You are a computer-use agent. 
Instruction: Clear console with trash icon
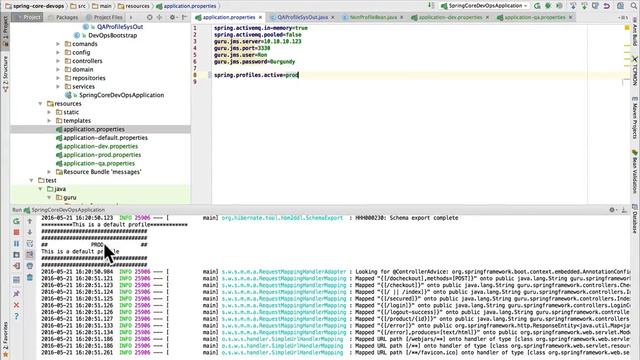[30, 278]
